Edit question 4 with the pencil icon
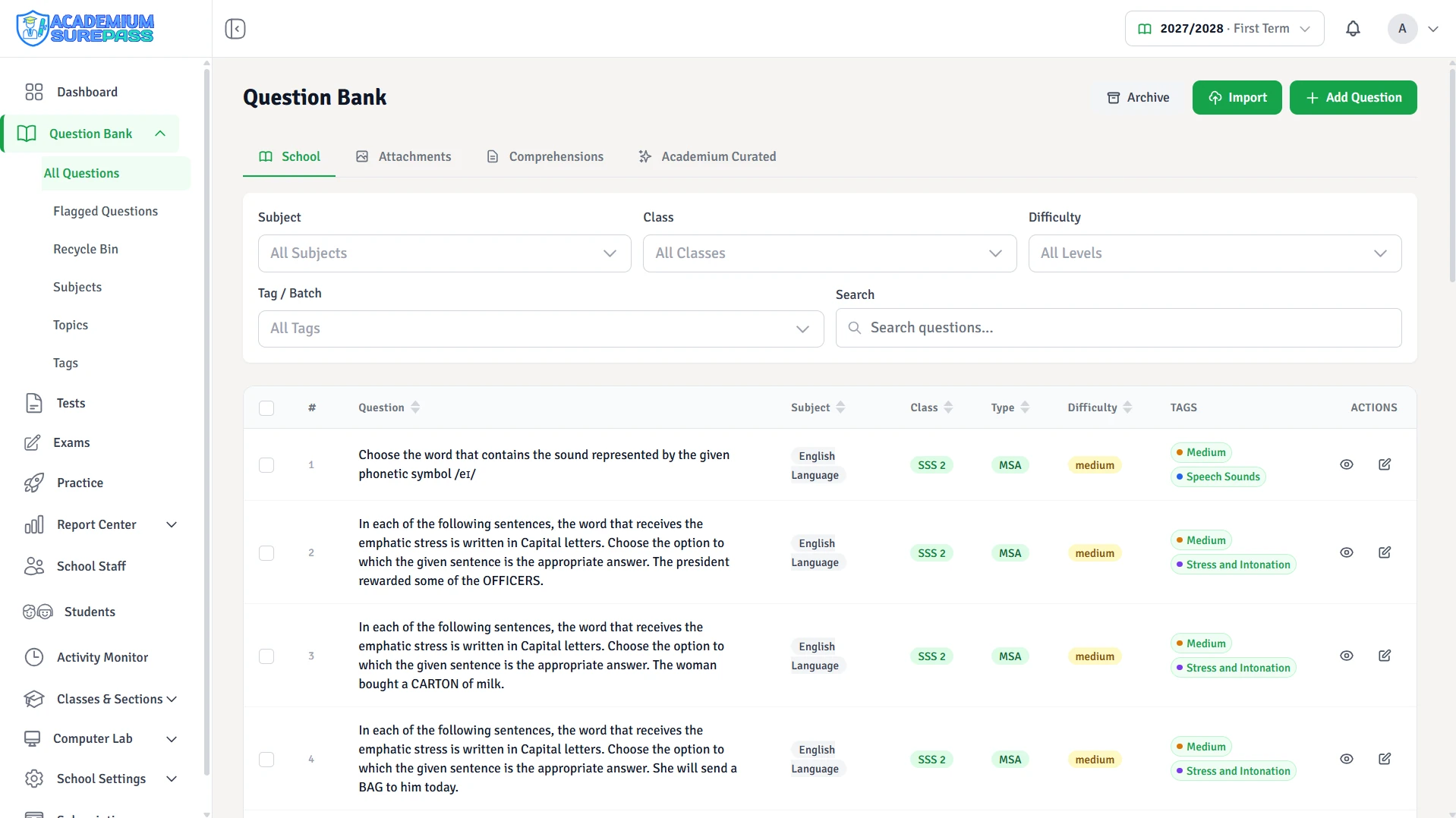 [x=1385, y=759]
